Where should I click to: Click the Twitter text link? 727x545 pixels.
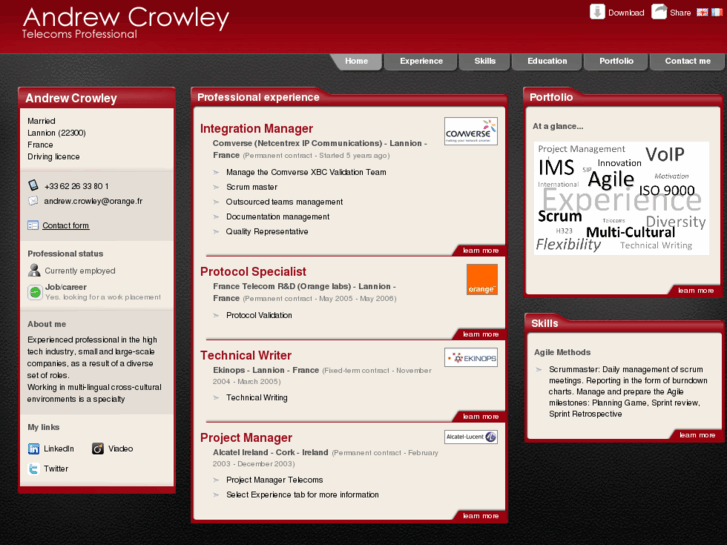pos(56,468)
